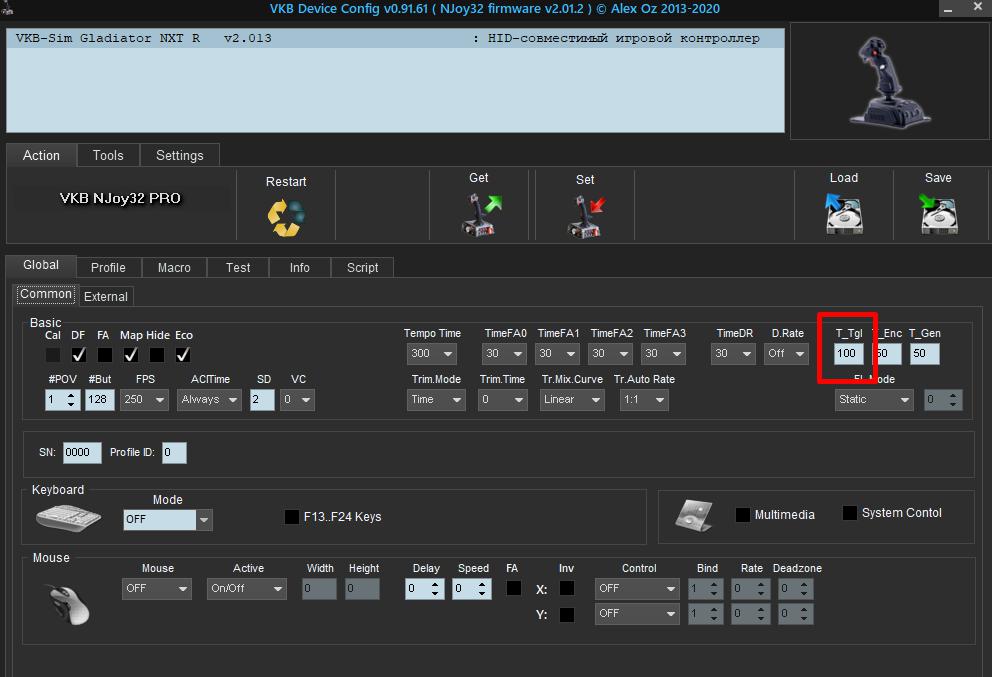Click the Get settings joystick icon

tap(481, 216)
